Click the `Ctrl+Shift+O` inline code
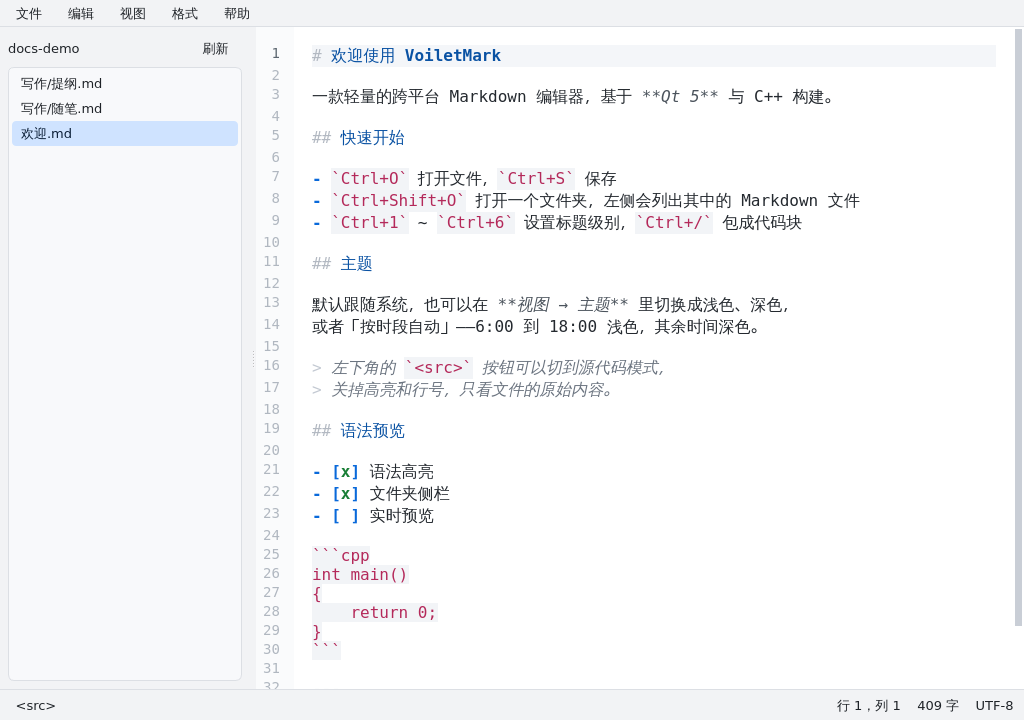1024x720 pixels. coord(398,201)
